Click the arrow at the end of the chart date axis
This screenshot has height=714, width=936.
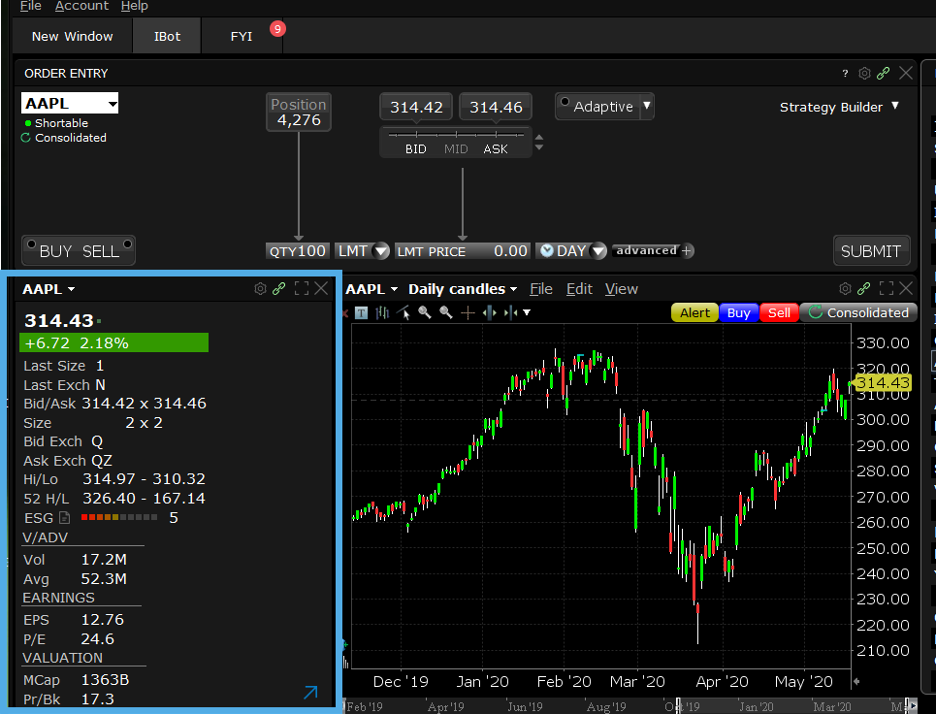(x=857, y=681)
